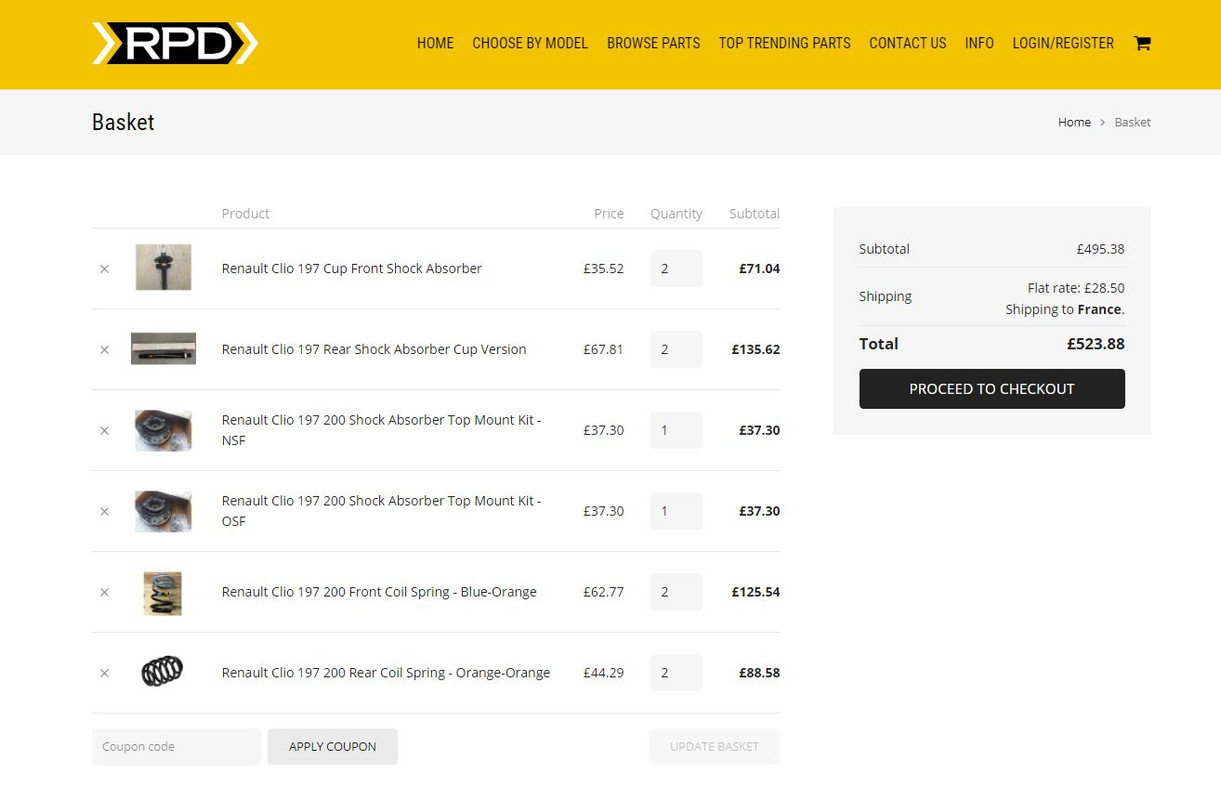This screenshot has width=1221, height=800.
Task: Open Rear Shock Absorber Cup Version link
Action: point(373,349)
